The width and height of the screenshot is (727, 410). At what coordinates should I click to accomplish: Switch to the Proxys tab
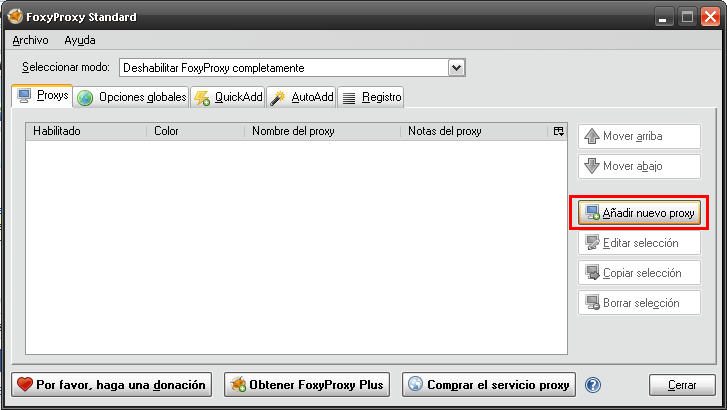click(x=43, y=96)
